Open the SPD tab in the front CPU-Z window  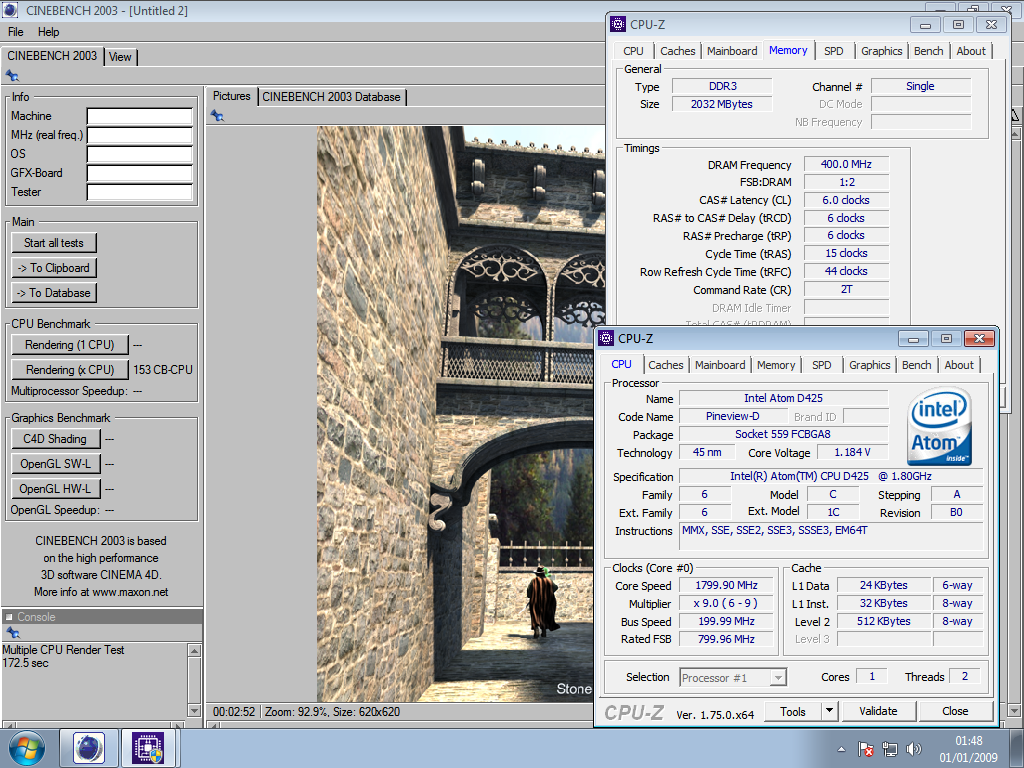tap(822, 365)
